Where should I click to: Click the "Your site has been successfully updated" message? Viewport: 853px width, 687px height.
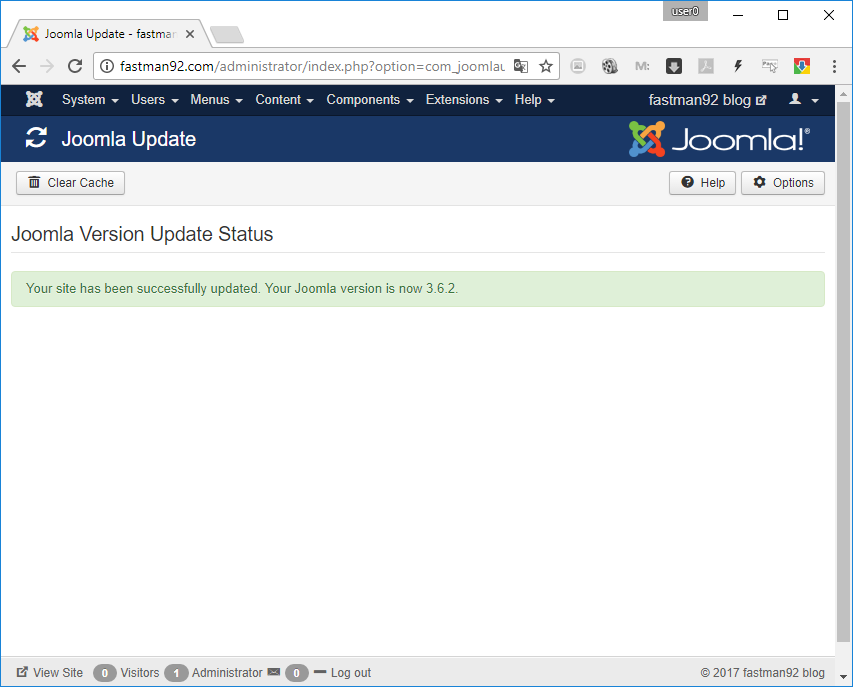pos(242,288)
